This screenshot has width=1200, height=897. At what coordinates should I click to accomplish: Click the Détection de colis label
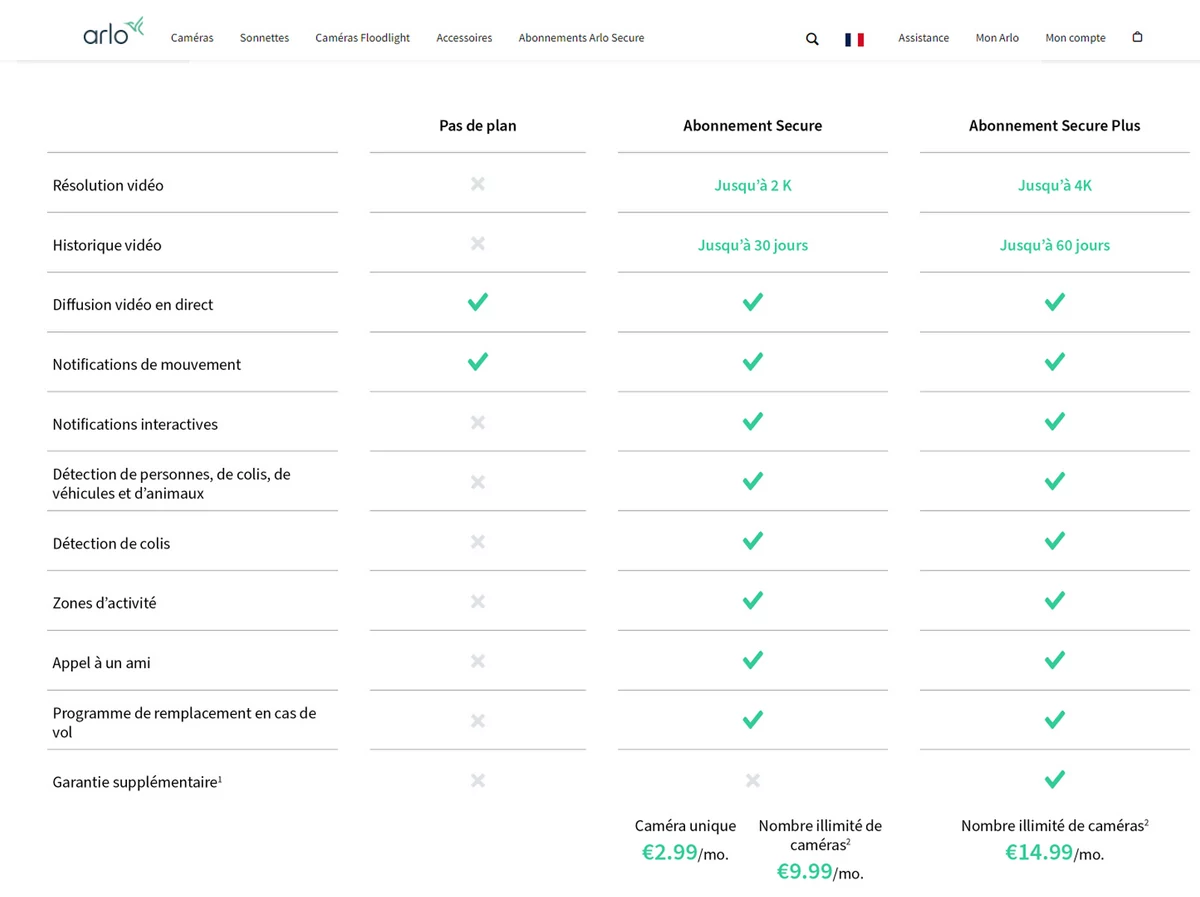(x=111, y=544)
